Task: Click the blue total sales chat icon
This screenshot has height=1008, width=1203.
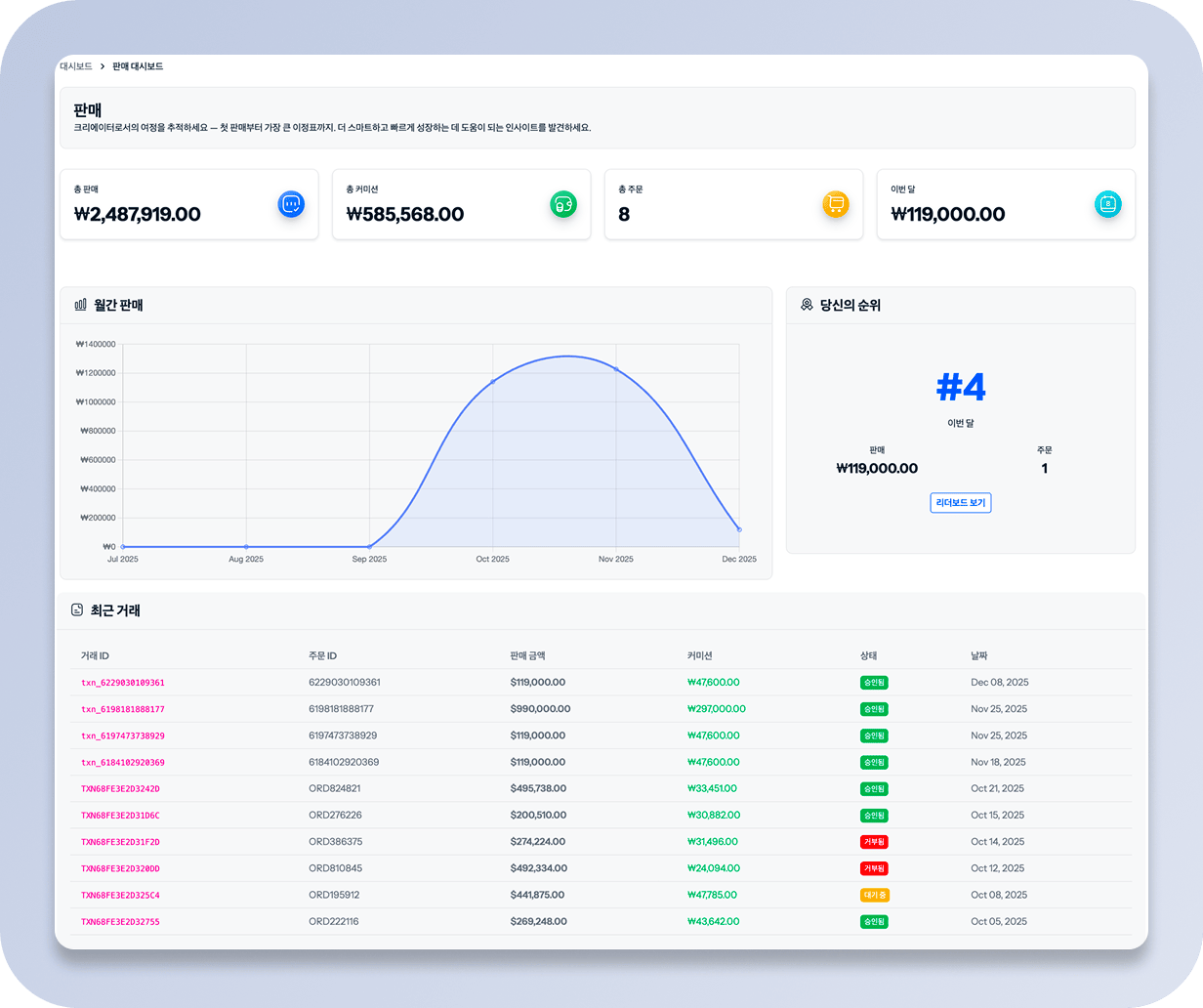Action: tap(291, 204)
